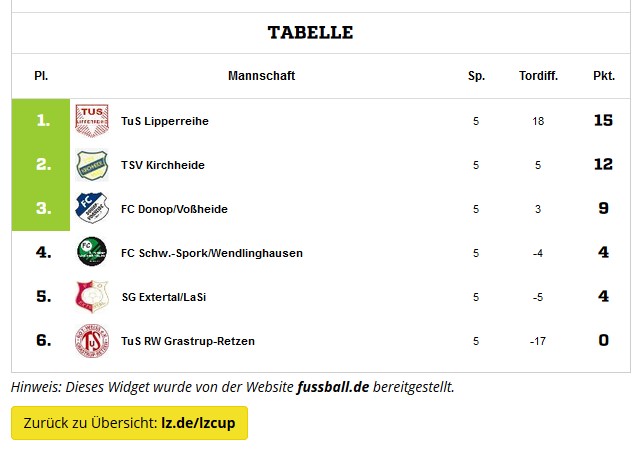Click the green first place rank cell
The height and width of the screenshot is (456, 641).
41,121
